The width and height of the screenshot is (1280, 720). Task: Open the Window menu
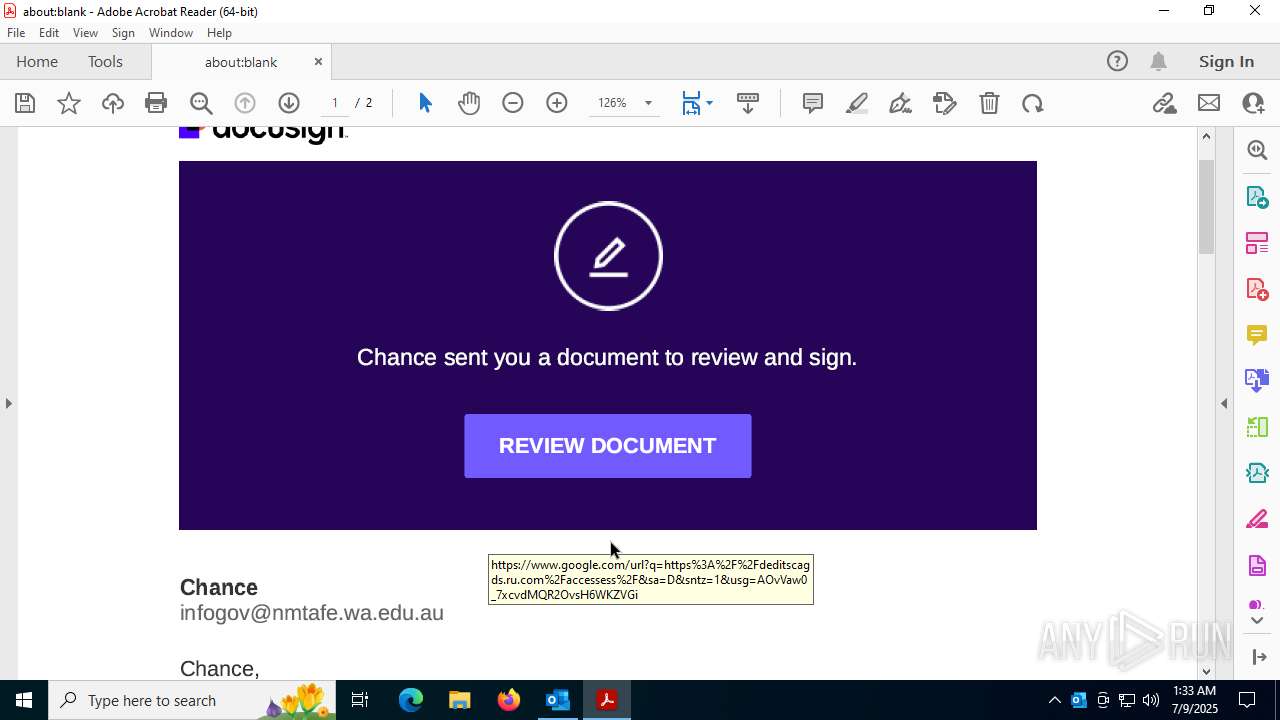coord(171,33)
